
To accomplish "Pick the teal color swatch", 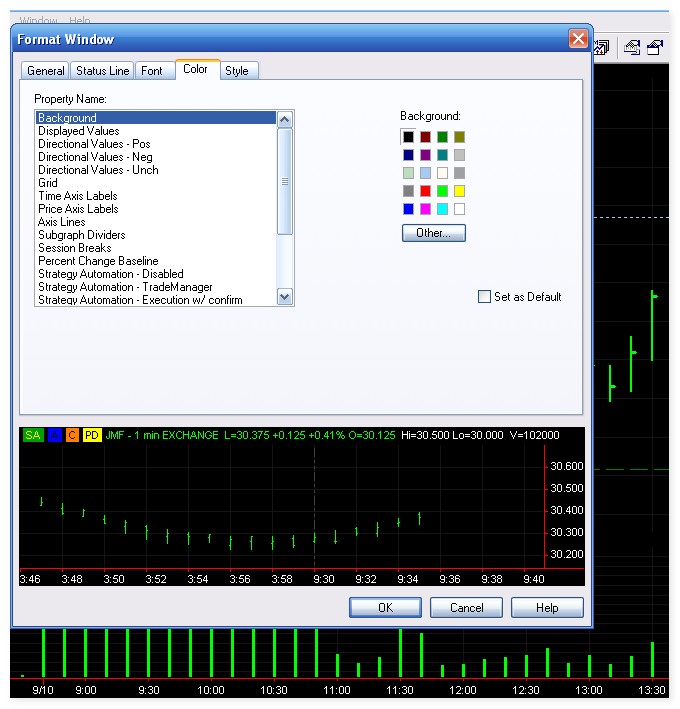I will point(443,155).
